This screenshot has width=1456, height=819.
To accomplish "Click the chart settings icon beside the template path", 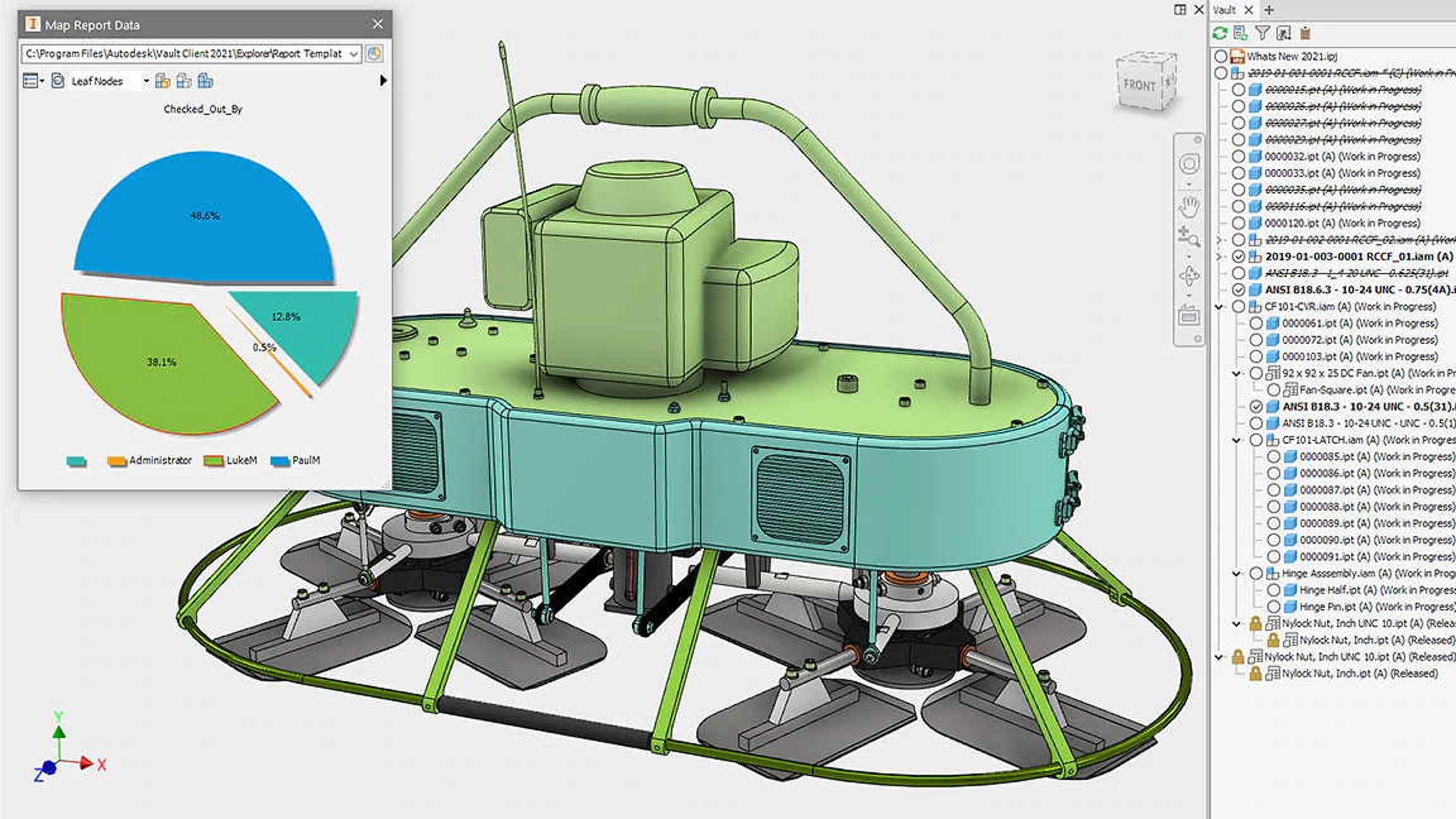I will point(374,54).
